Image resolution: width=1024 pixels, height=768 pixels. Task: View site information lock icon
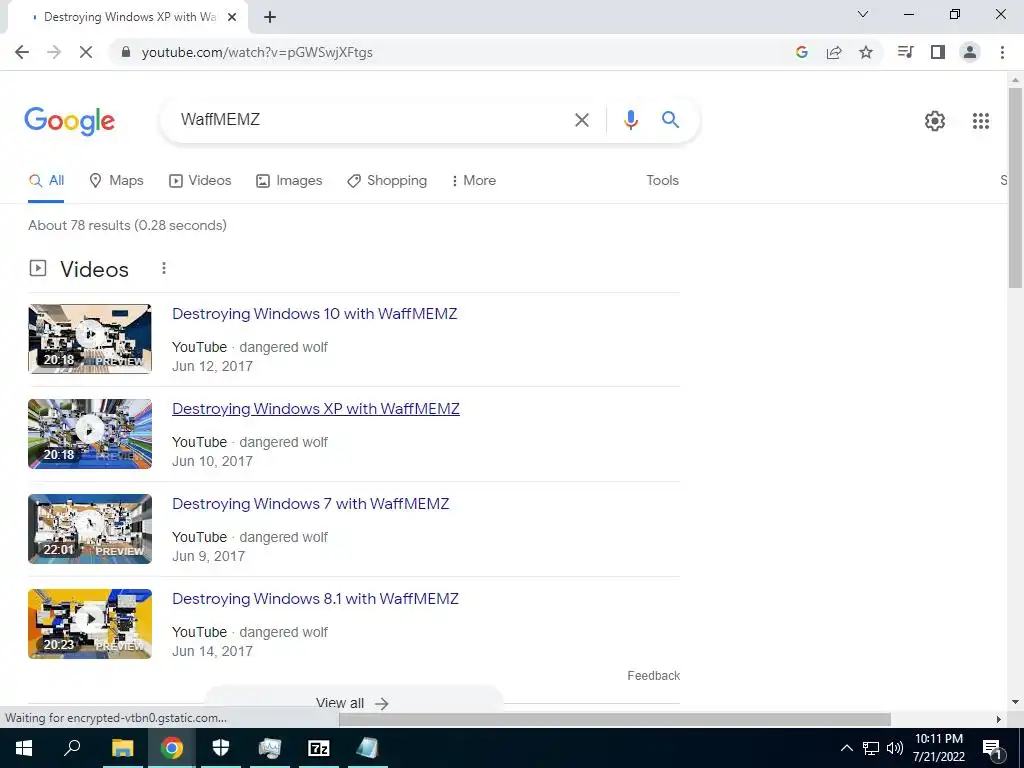[x=126, y=52]
